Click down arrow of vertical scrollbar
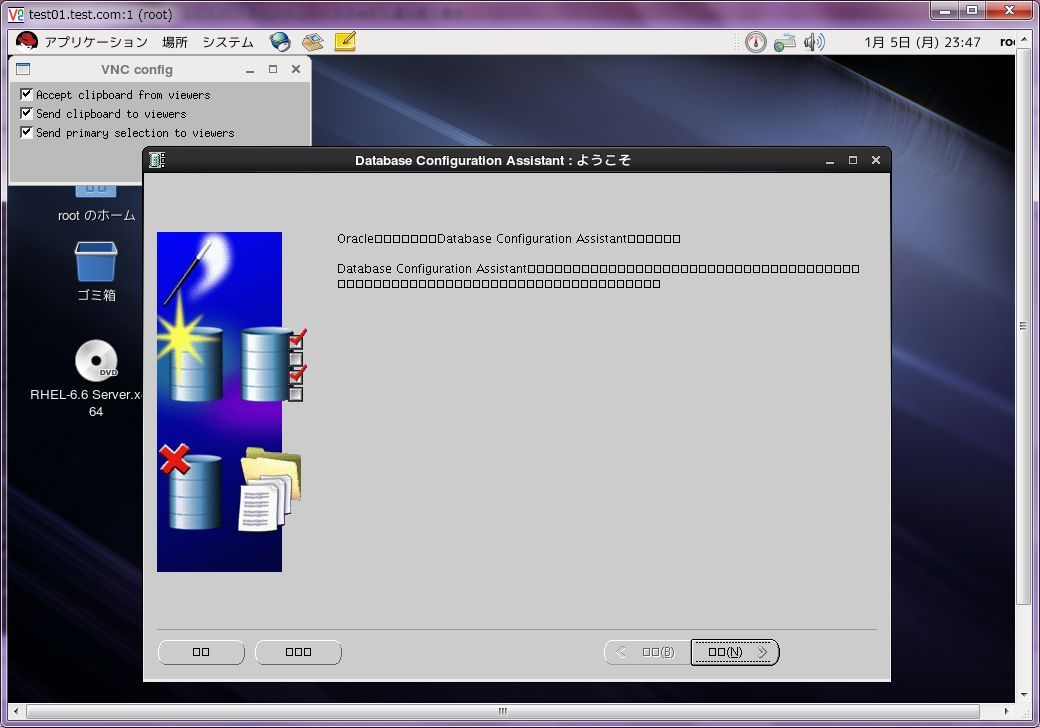The image size is (1040, 728). point(1023,695)
